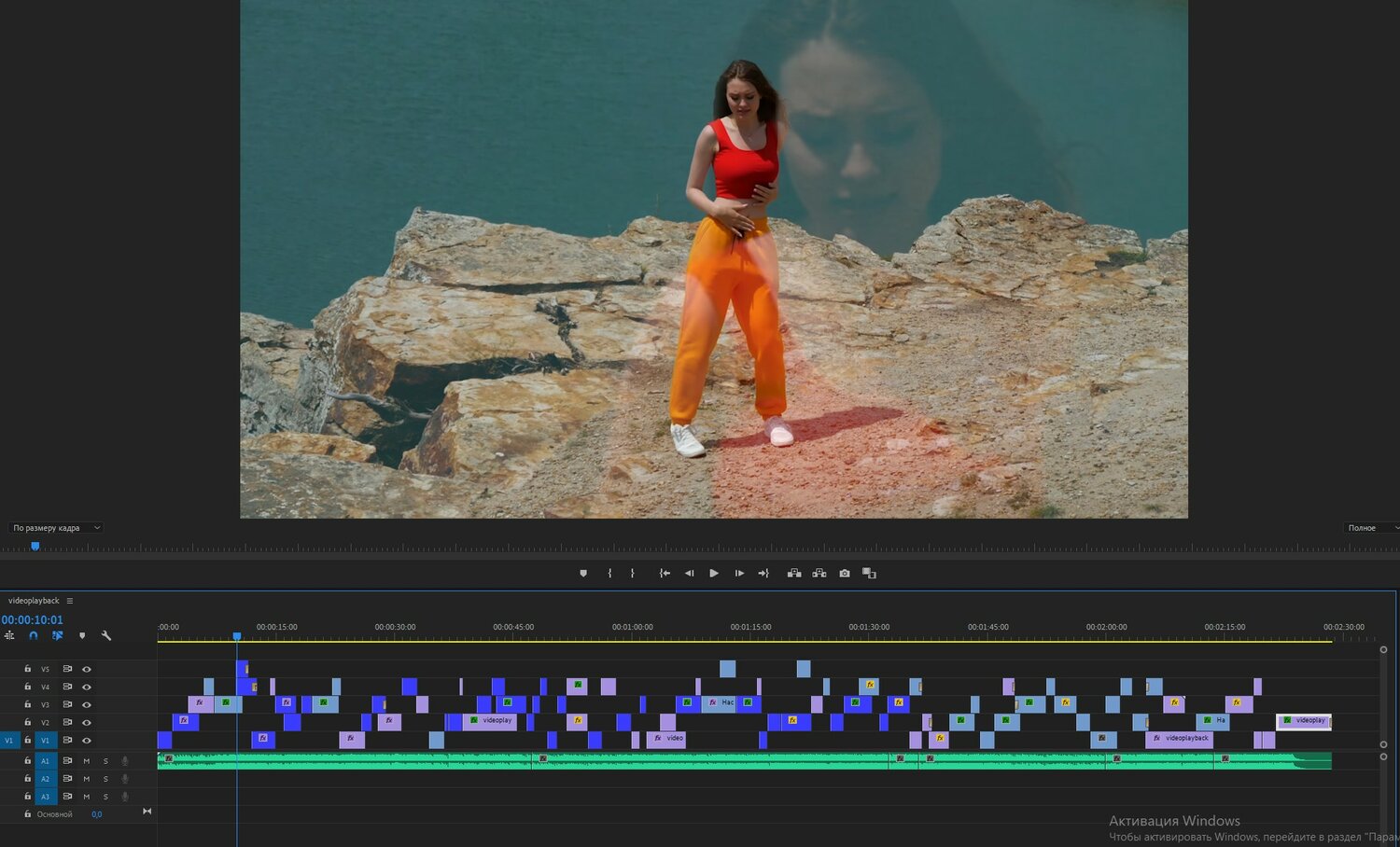Open the videoplayback panel menu

(70, 601)
